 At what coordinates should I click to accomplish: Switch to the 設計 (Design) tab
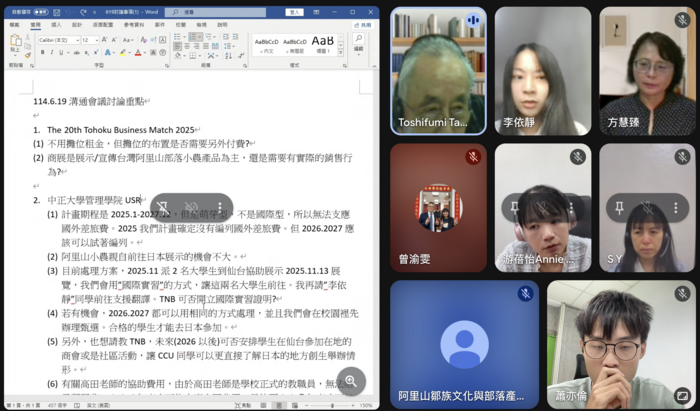tap(77, 25)
